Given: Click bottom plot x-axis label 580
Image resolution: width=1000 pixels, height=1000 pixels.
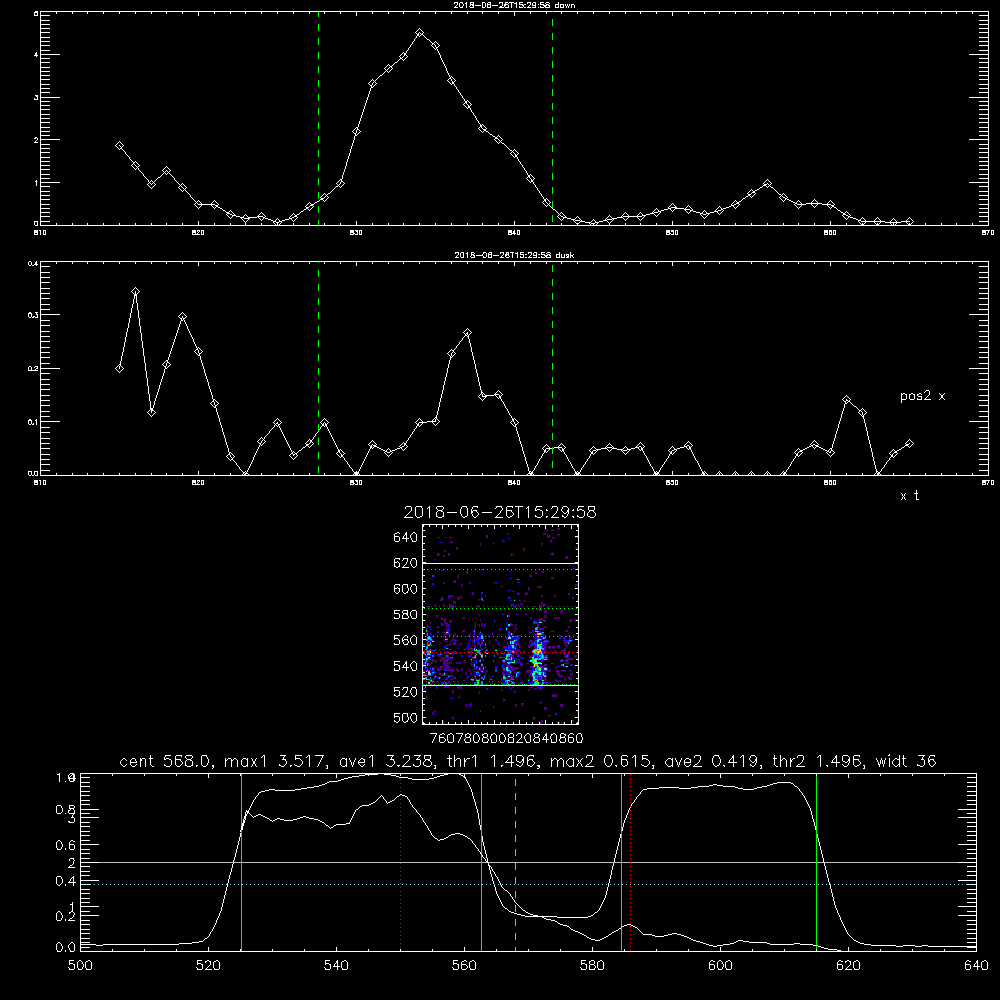Looking at the screenshot, I should click(592, 965).
